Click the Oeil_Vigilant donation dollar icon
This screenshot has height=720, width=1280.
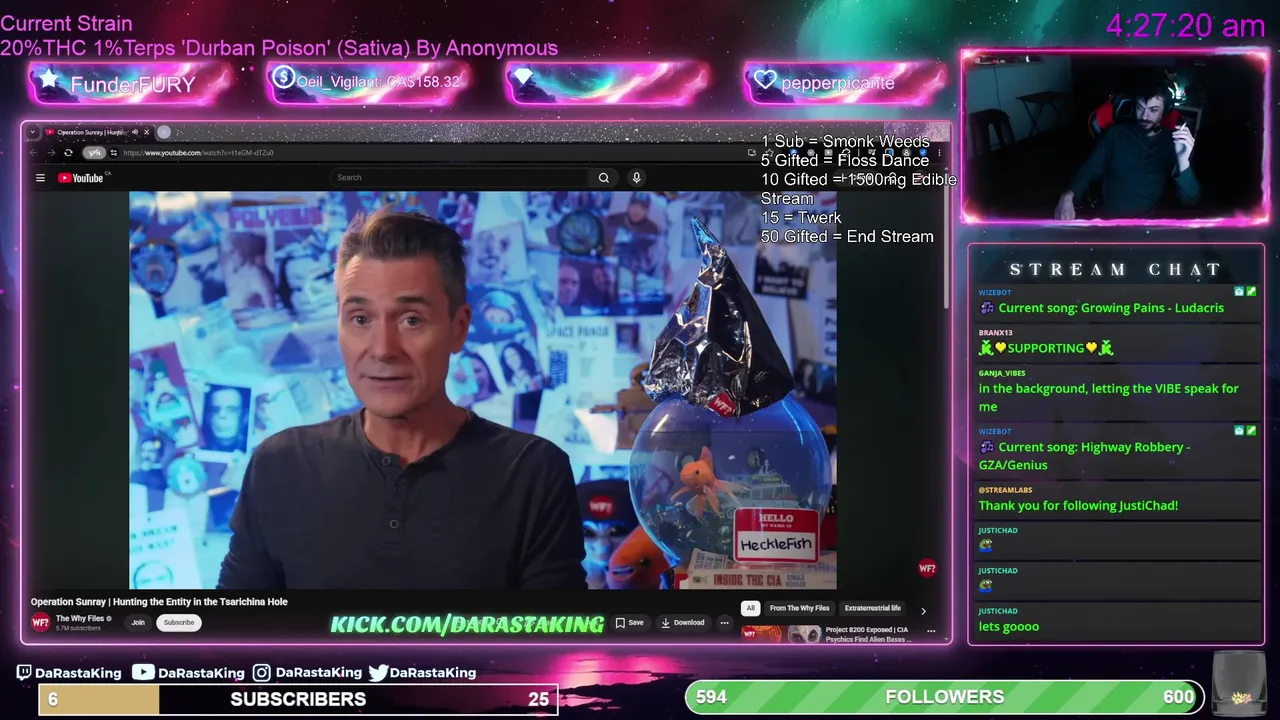point(283,78)
